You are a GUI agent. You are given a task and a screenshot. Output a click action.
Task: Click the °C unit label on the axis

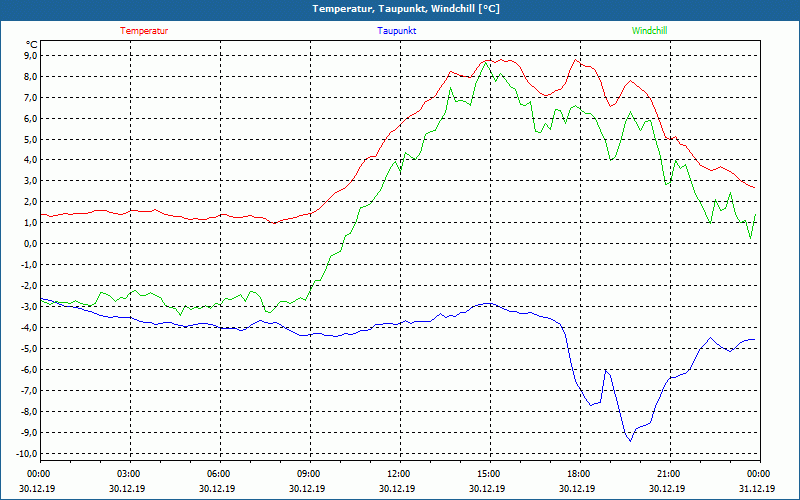pyautogui.click(x=32, y=45)
